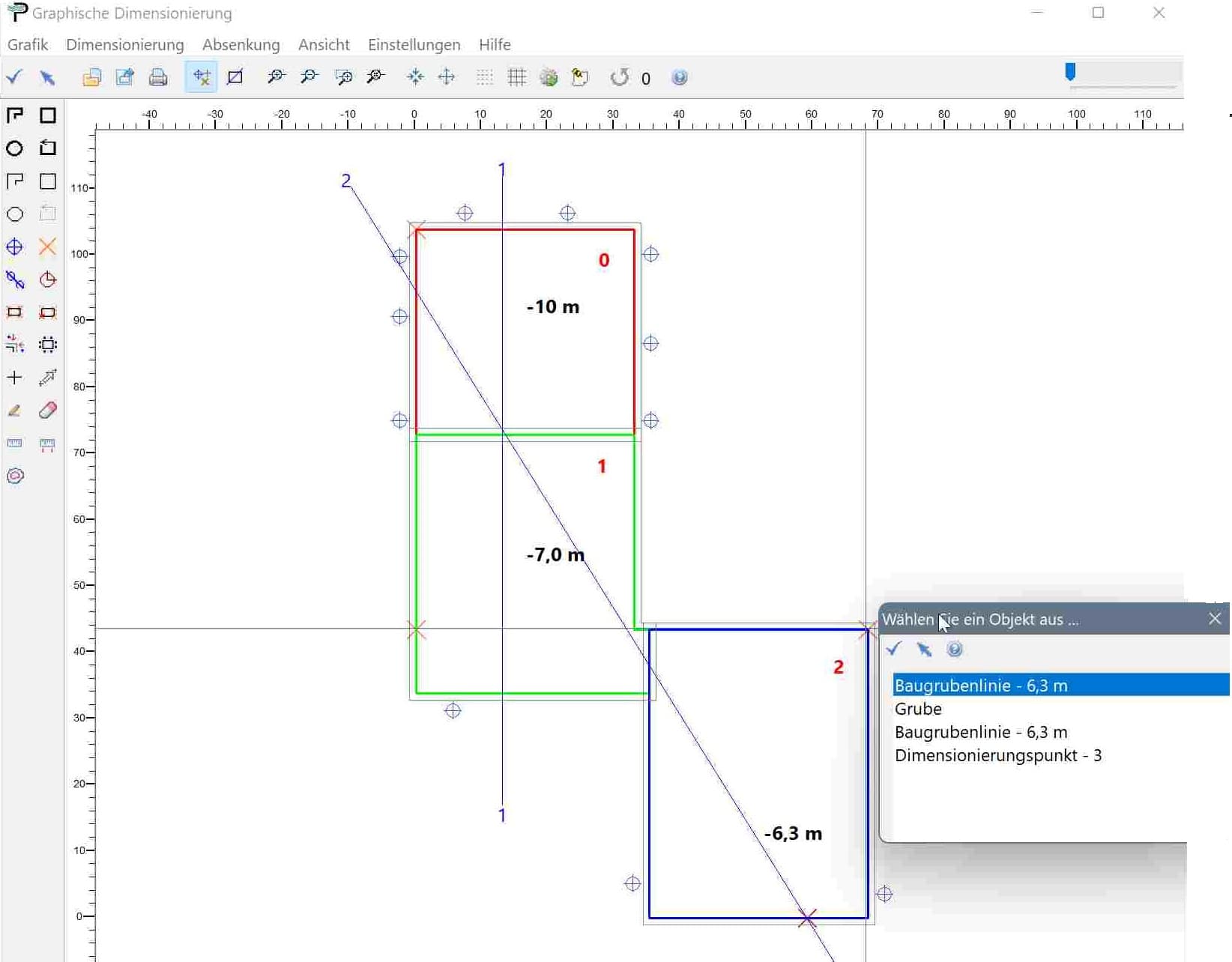Toggle the solid grid lines display
This screenshot has width=1232, height=962.
point(516,77)
